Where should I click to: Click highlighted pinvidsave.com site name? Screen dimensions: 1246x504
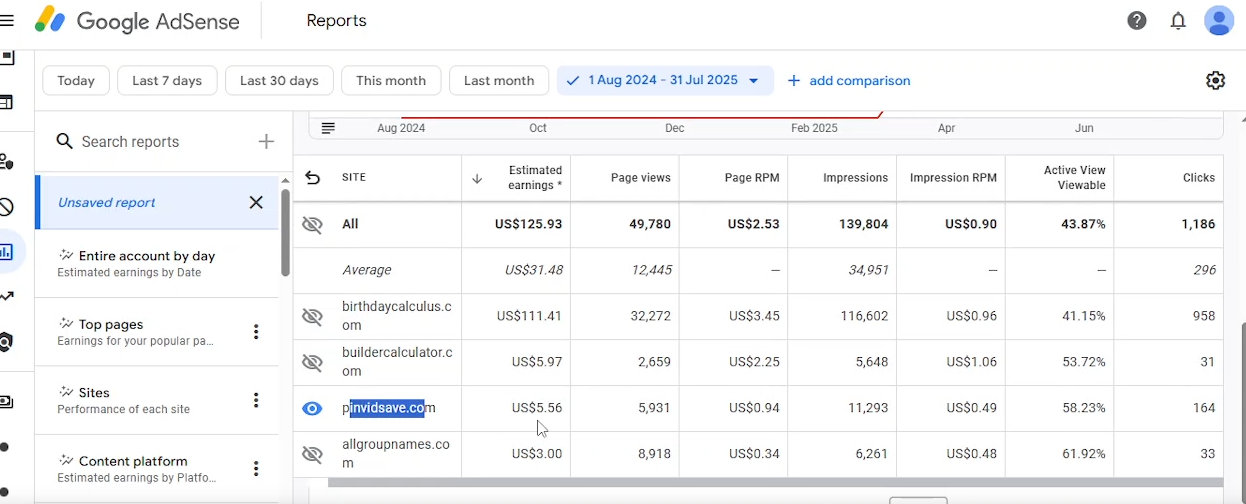point(389,408)
